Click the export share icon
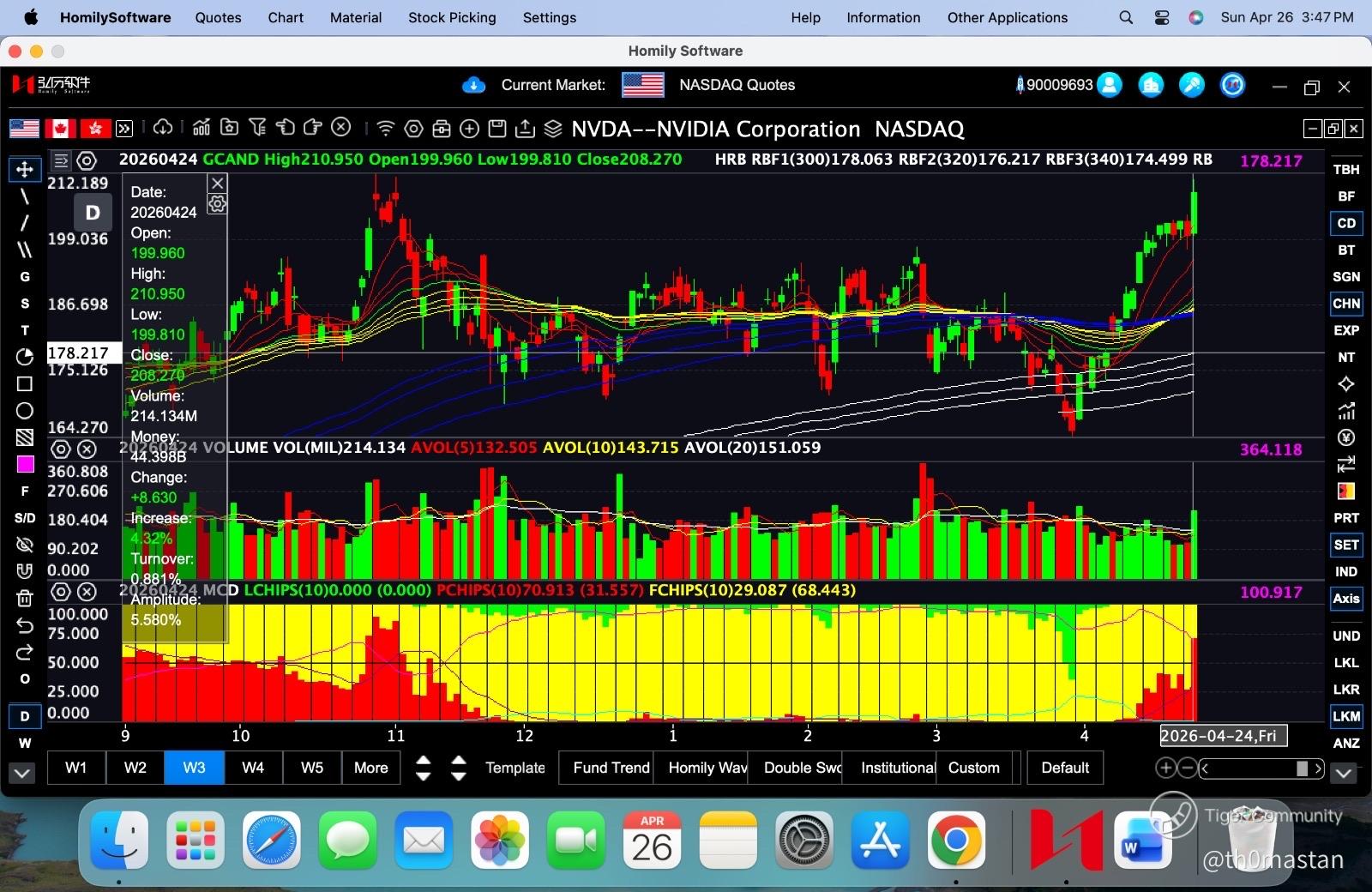This screenshot has width=1372, height=892. click(525, 129)
